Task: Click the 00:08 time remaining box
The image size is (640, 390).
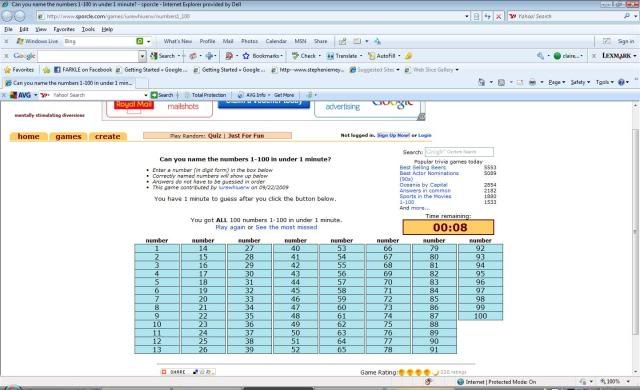Action: 448,227
